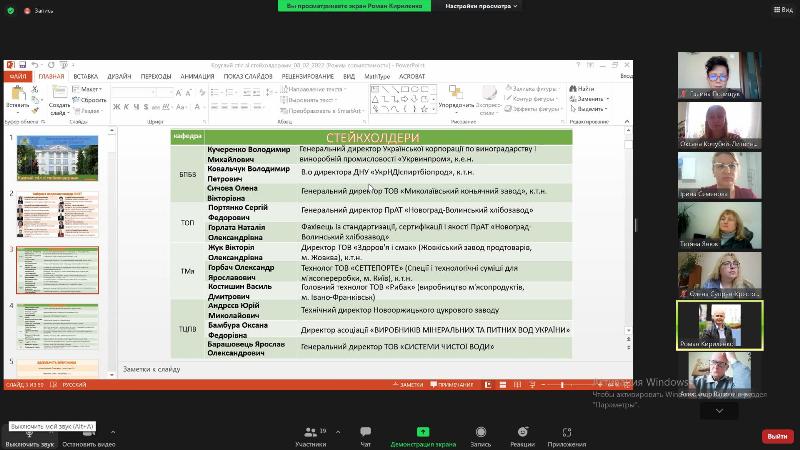Click the Format Painter brush icon

pos(35,110)
